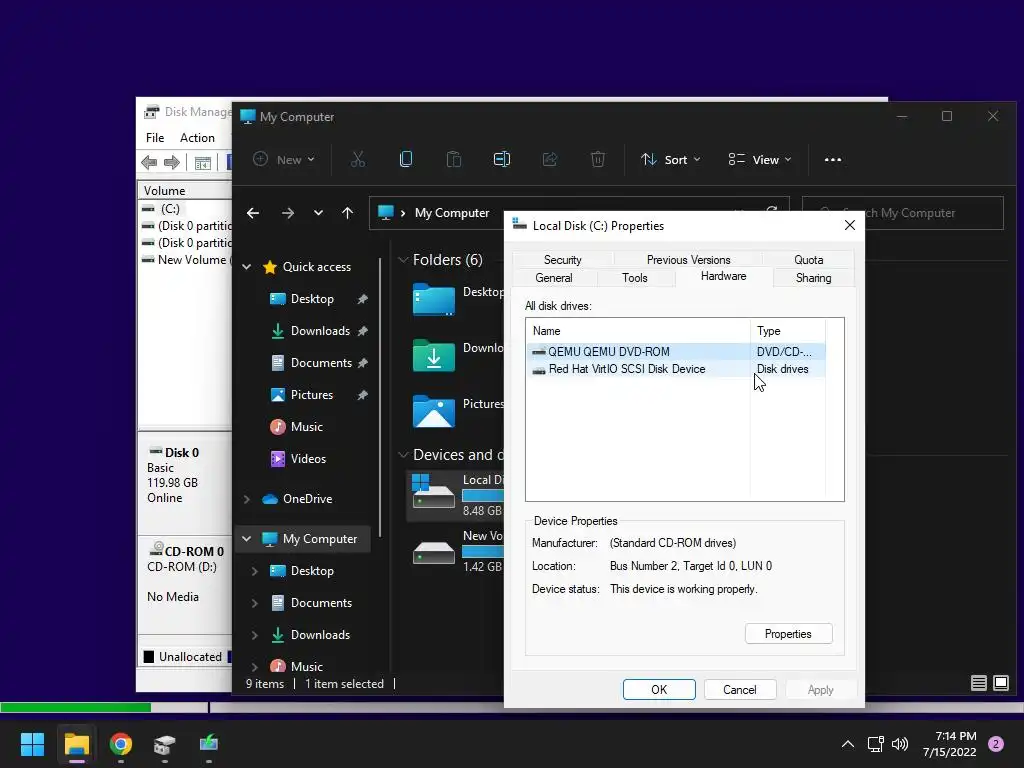The image size is (1024, 768).
Task: Switch to the General tab
Action: [x=554, y=278]
